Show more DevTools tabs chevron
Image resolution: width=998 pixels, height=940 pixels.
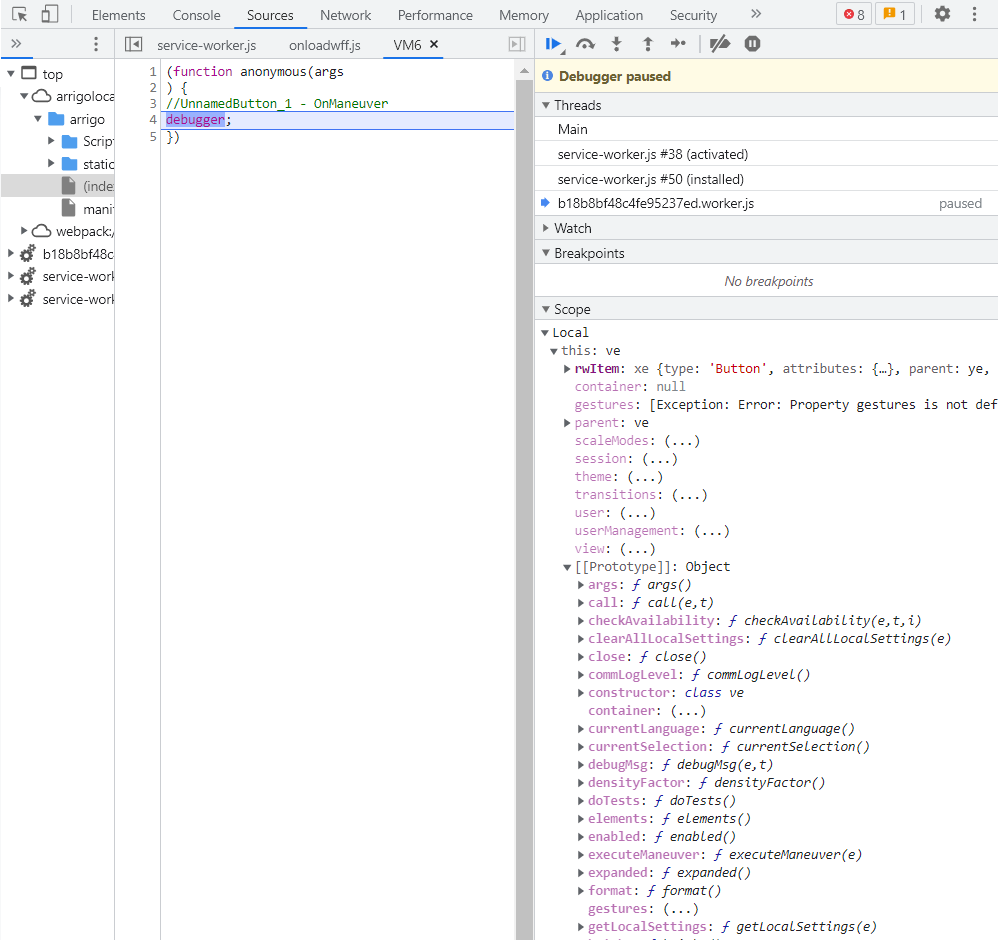pyautogui.click(x=755, y=14)
